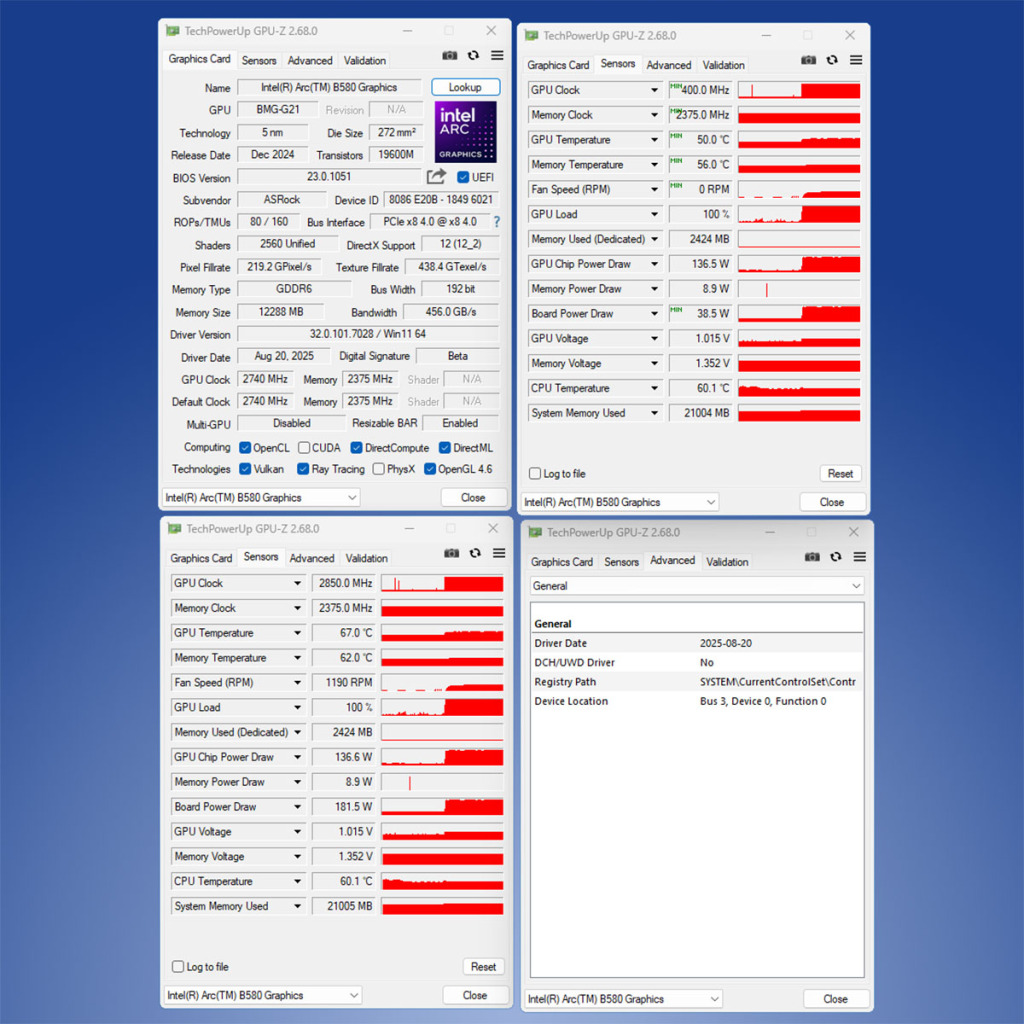Enable Log to file in top-right Sensors window
The width and height of the screenshot is (1024, 1024).
click(535, 473)
